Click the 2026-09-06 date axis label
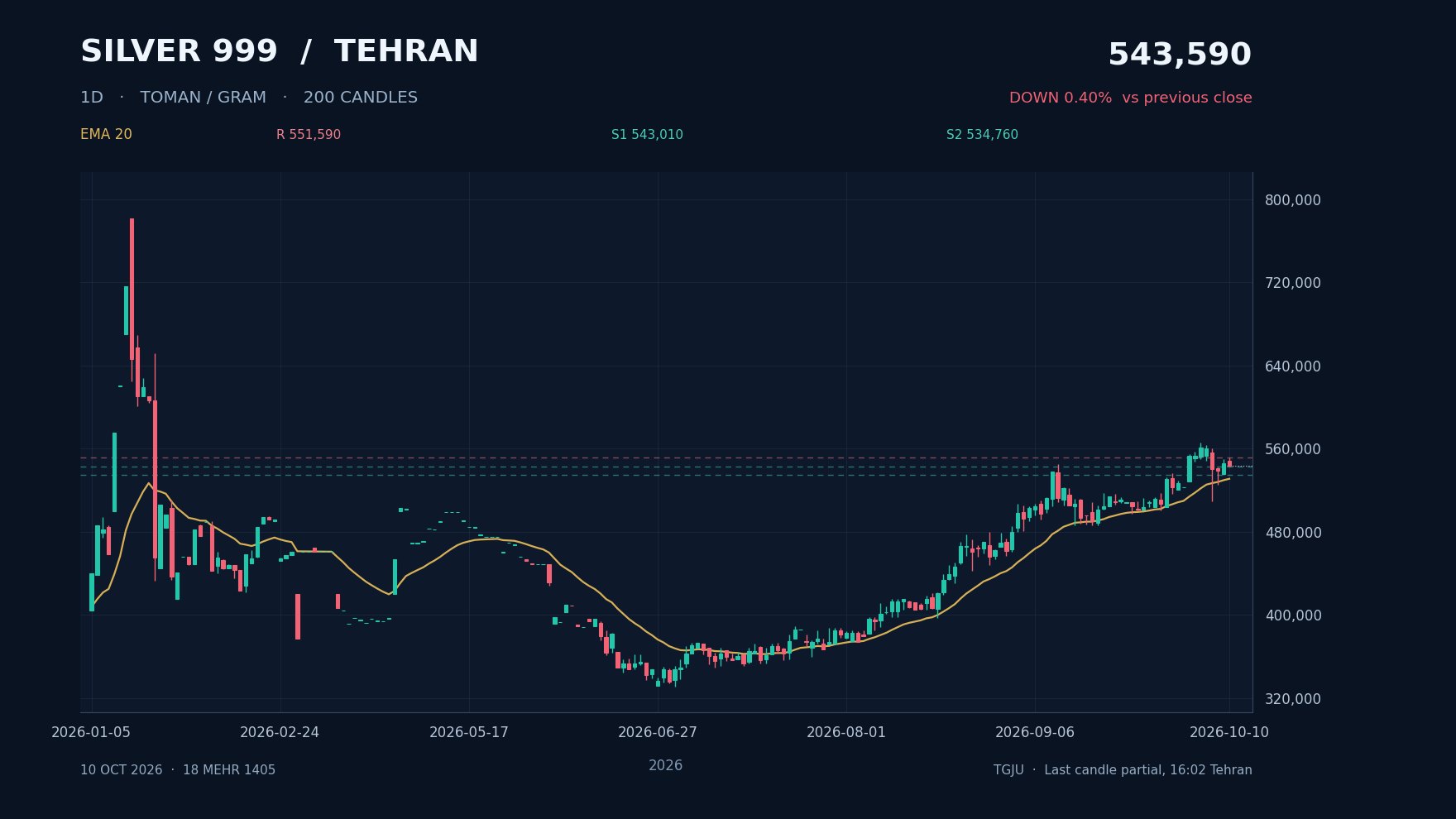Screen dimensions: 1456x819 pyautogui.click(x=1035, y=732)
